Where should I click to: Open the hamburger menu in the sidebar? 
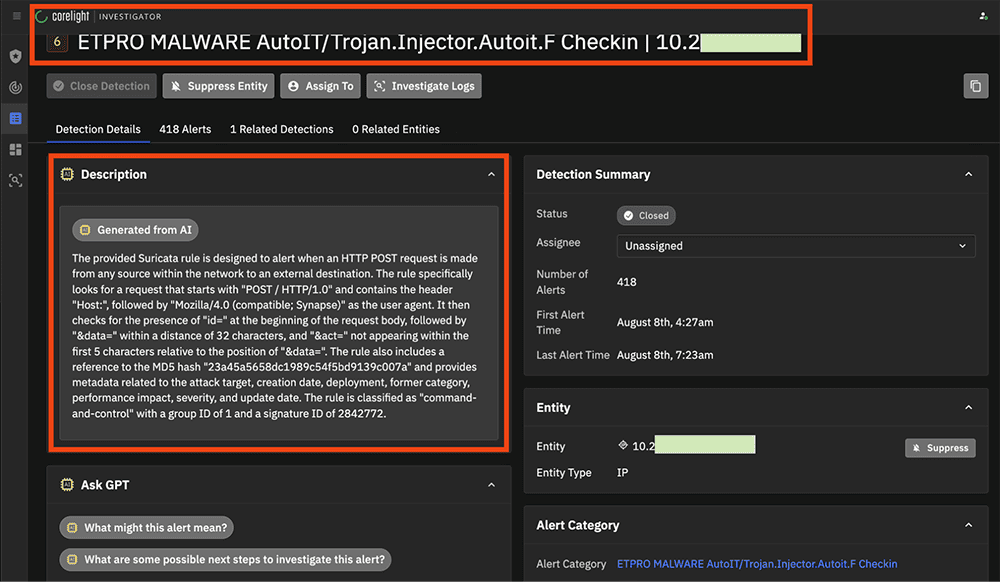pos(16,16)
